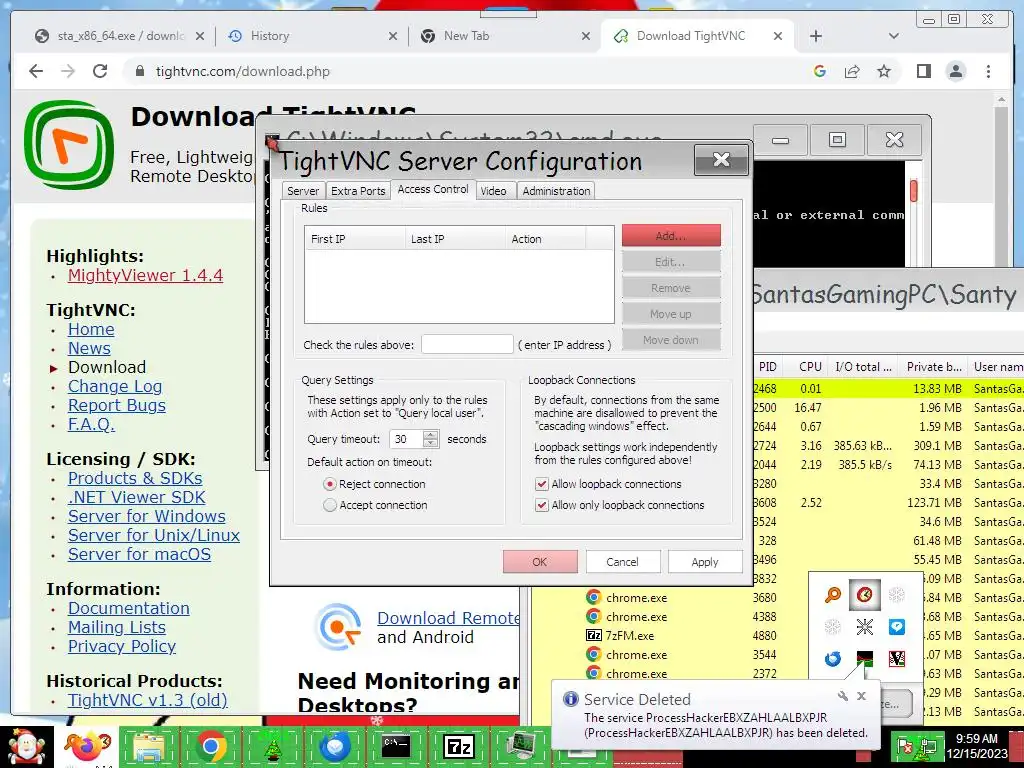Switch to the Video tab
The height and width of the screenshot is (768, 1024).
tap(493, 191)
